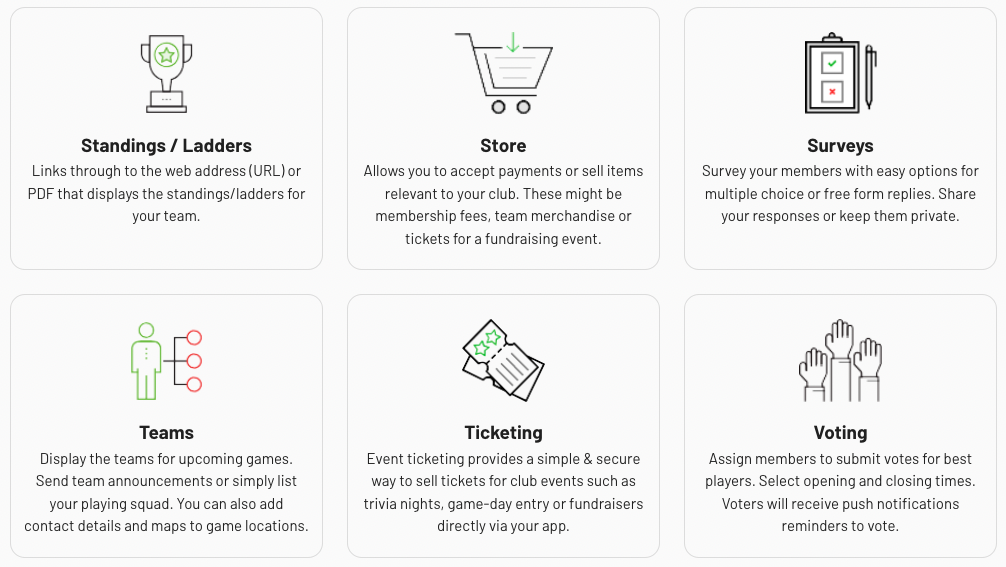Open the Teams heading
Screen dimensions: 1006x567
(166, 433)
